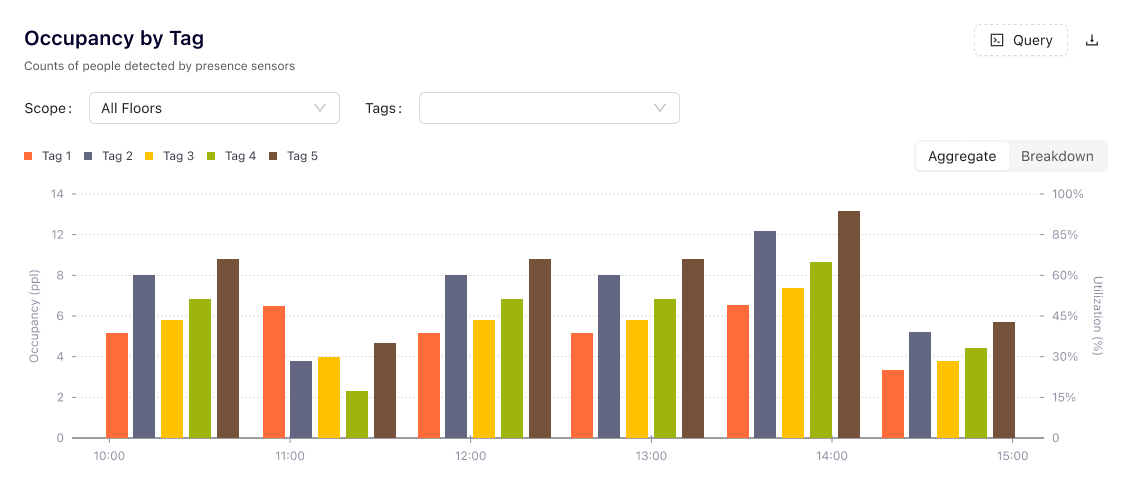
Task: Switch to the Aggregate view
Action: coord(962,156)
